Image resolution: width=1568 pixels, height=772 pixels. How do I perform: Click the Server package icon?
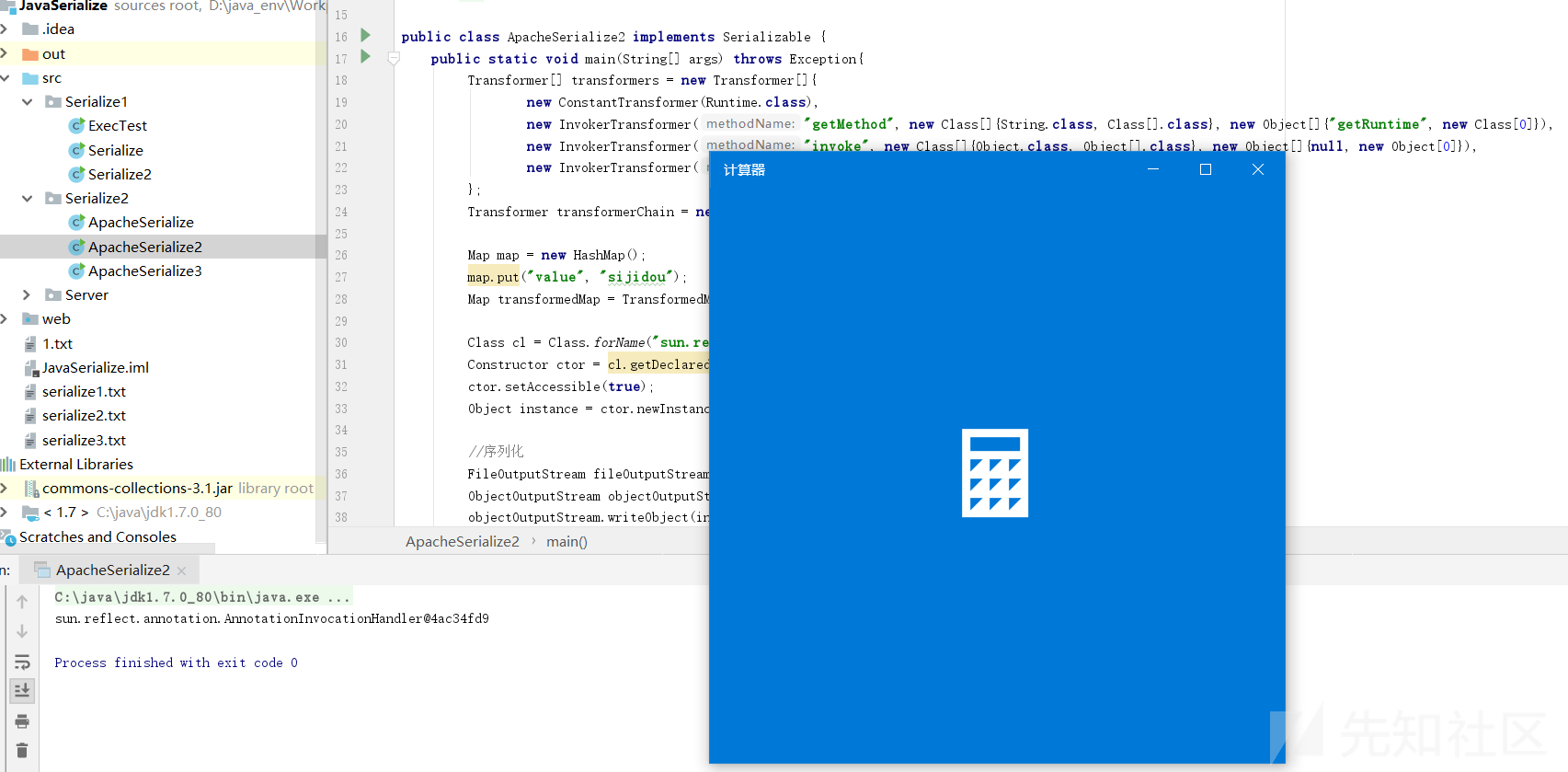pyautogui.click(x=53, y=294)
